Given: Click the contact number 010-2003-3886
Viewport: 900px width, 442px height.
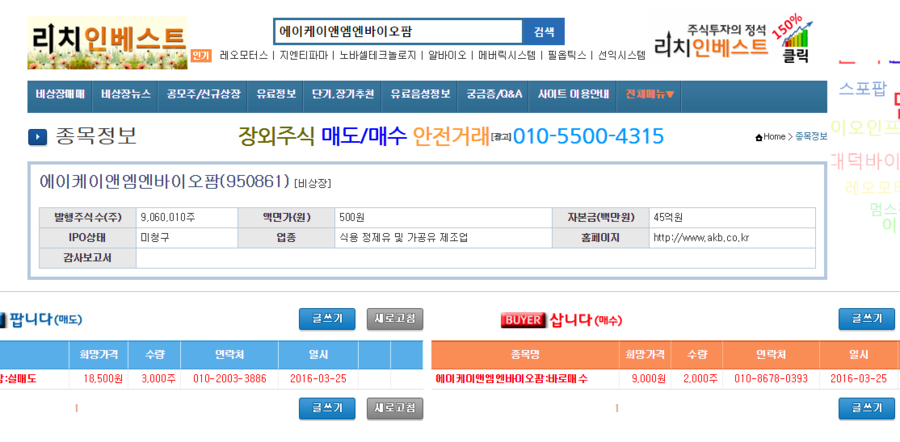Looking at the screenshot, I should (x=230, y=379).
